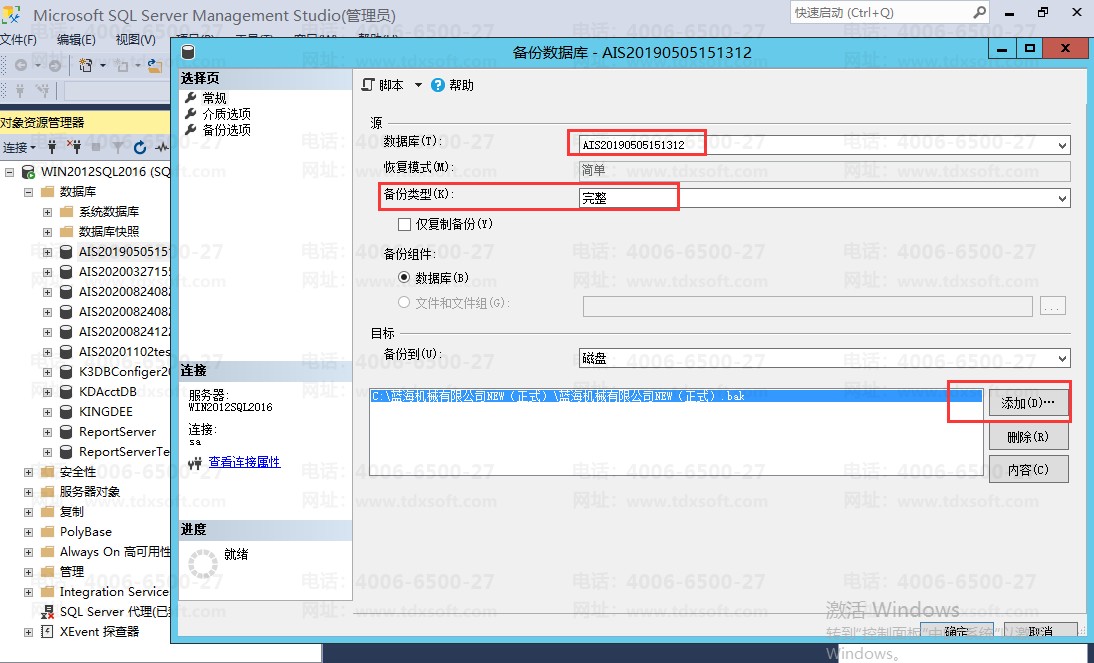Collapse the 数据库 folder node
Screen dimensions: 1094x663
[x=29, y=191]
